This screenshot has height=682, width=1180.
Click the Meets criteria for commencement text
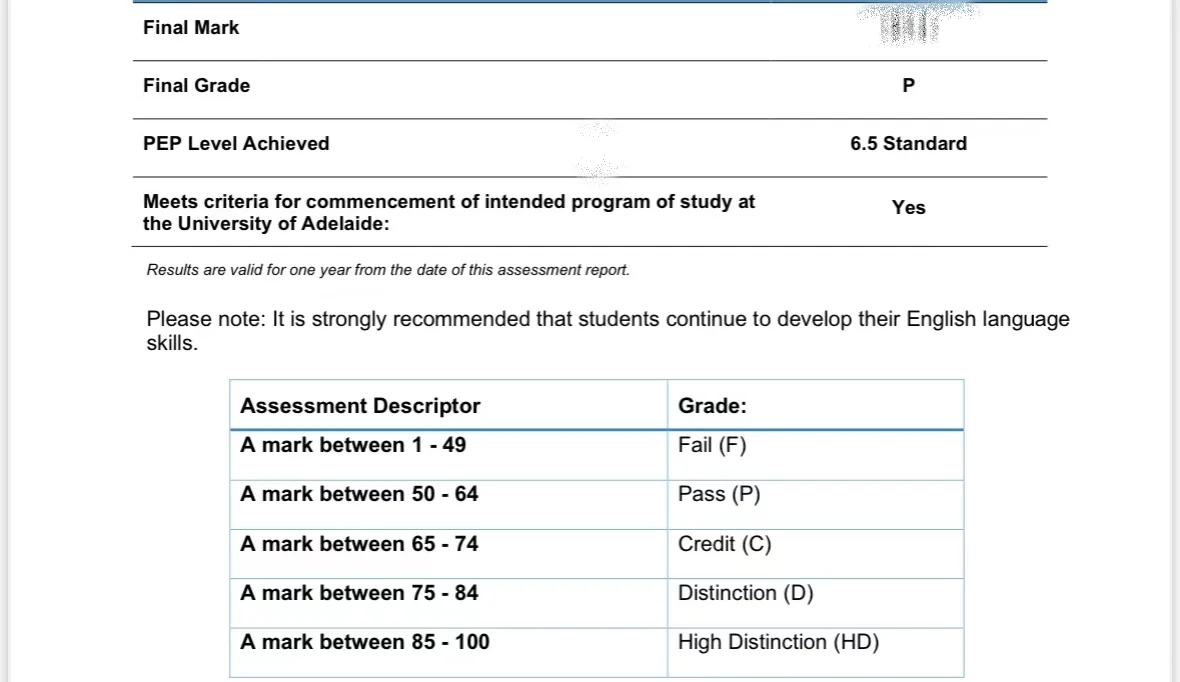click(x=449, y=213)
